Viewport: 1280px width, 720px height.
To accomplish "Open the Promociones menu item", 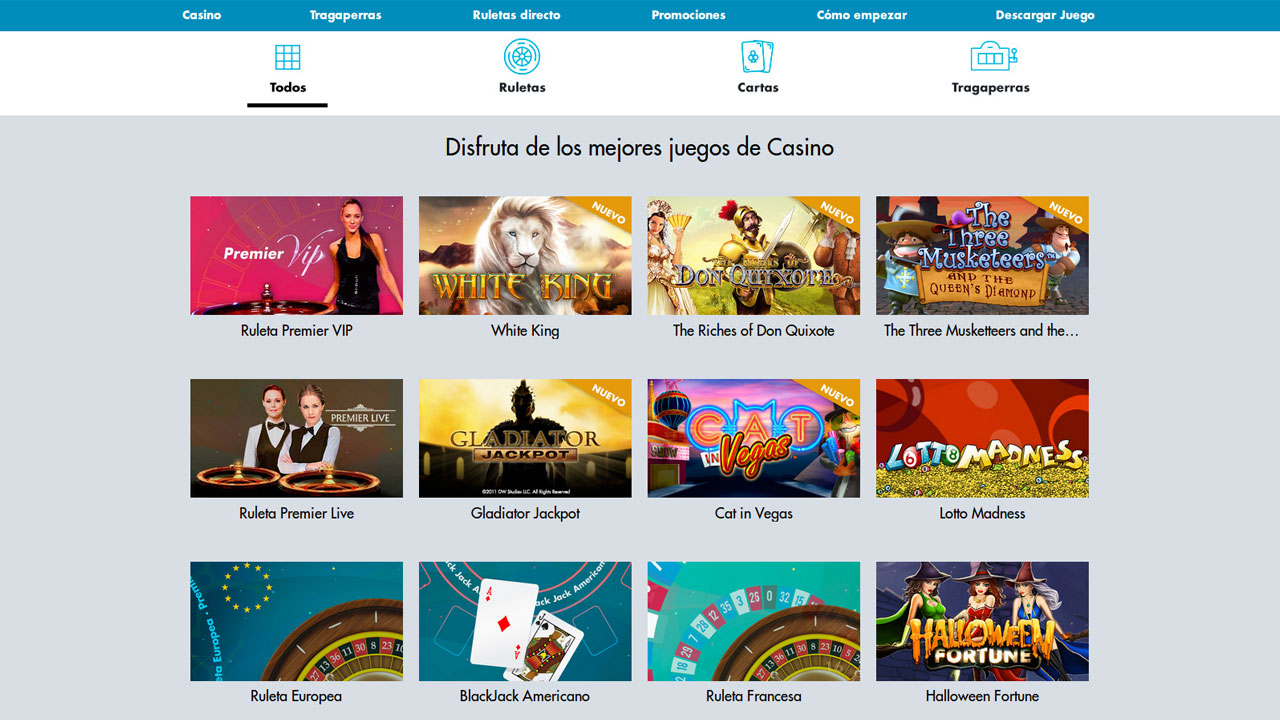I will tap(688, 15).
